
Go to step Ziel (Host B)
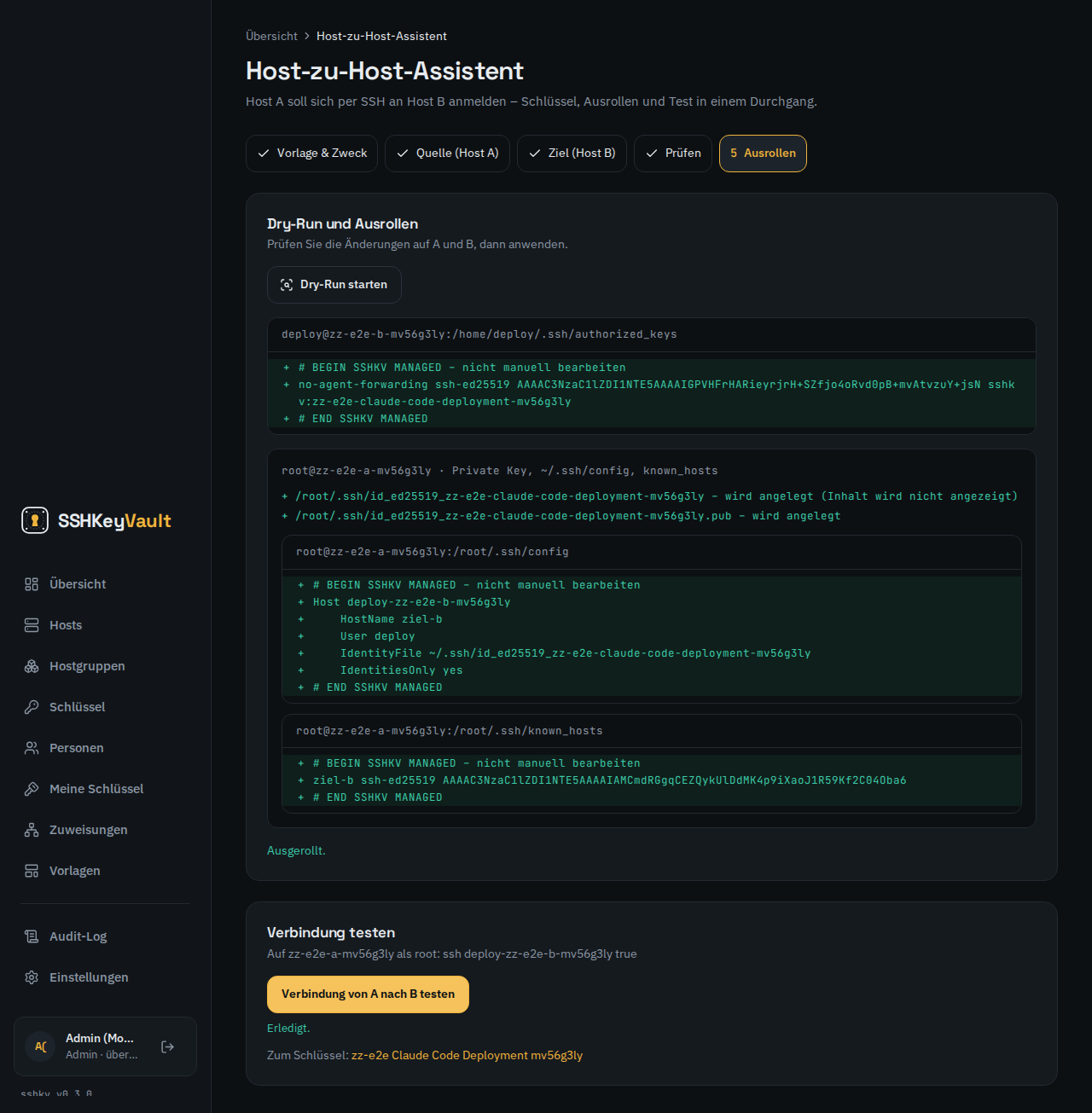point(572,154)
